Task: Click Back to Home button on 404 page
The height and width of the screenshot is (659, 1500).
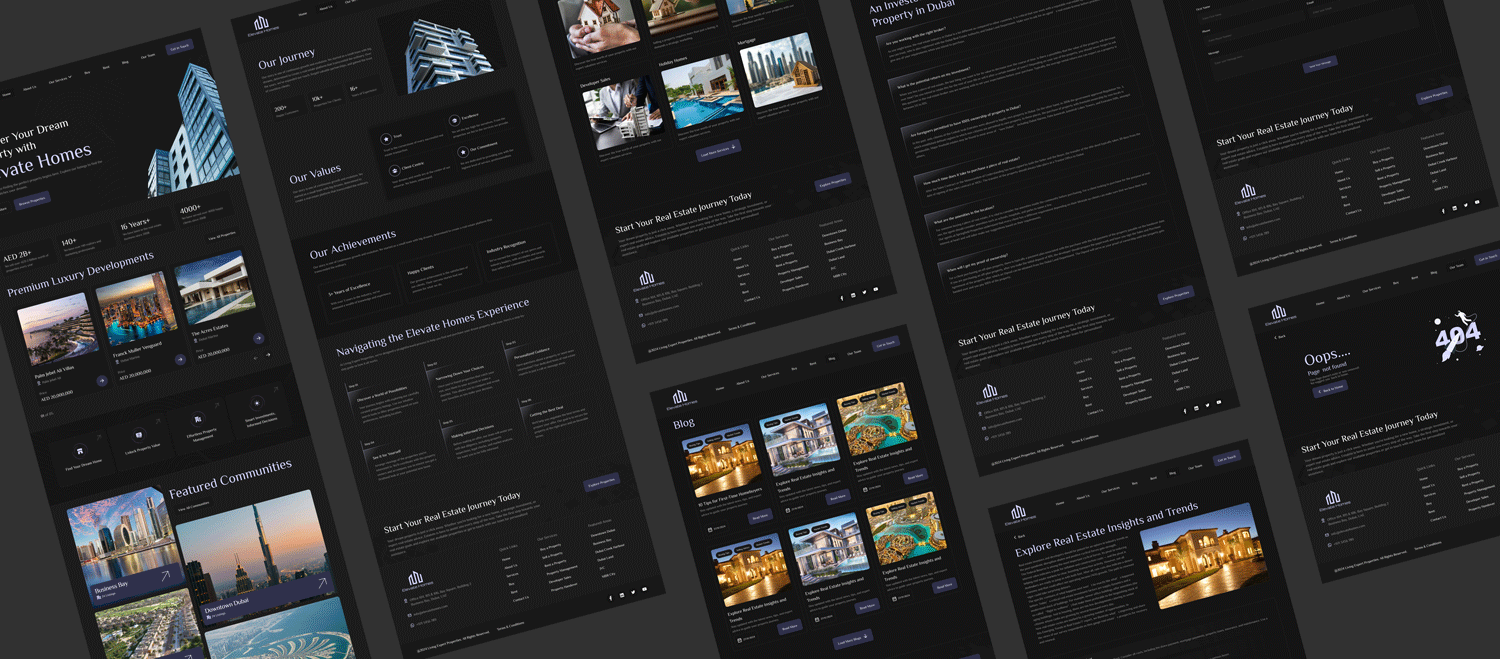Action: (1330, 390)
